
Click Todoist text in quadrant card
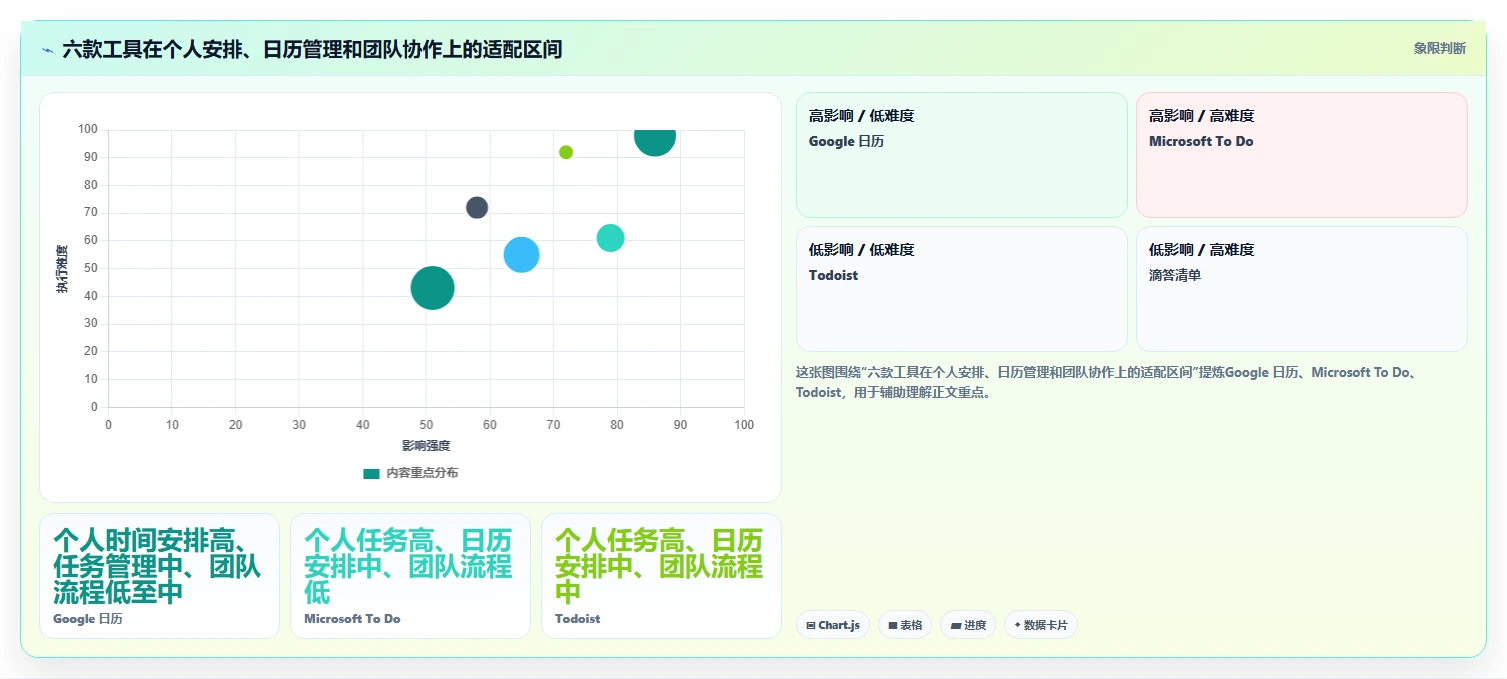833,275
